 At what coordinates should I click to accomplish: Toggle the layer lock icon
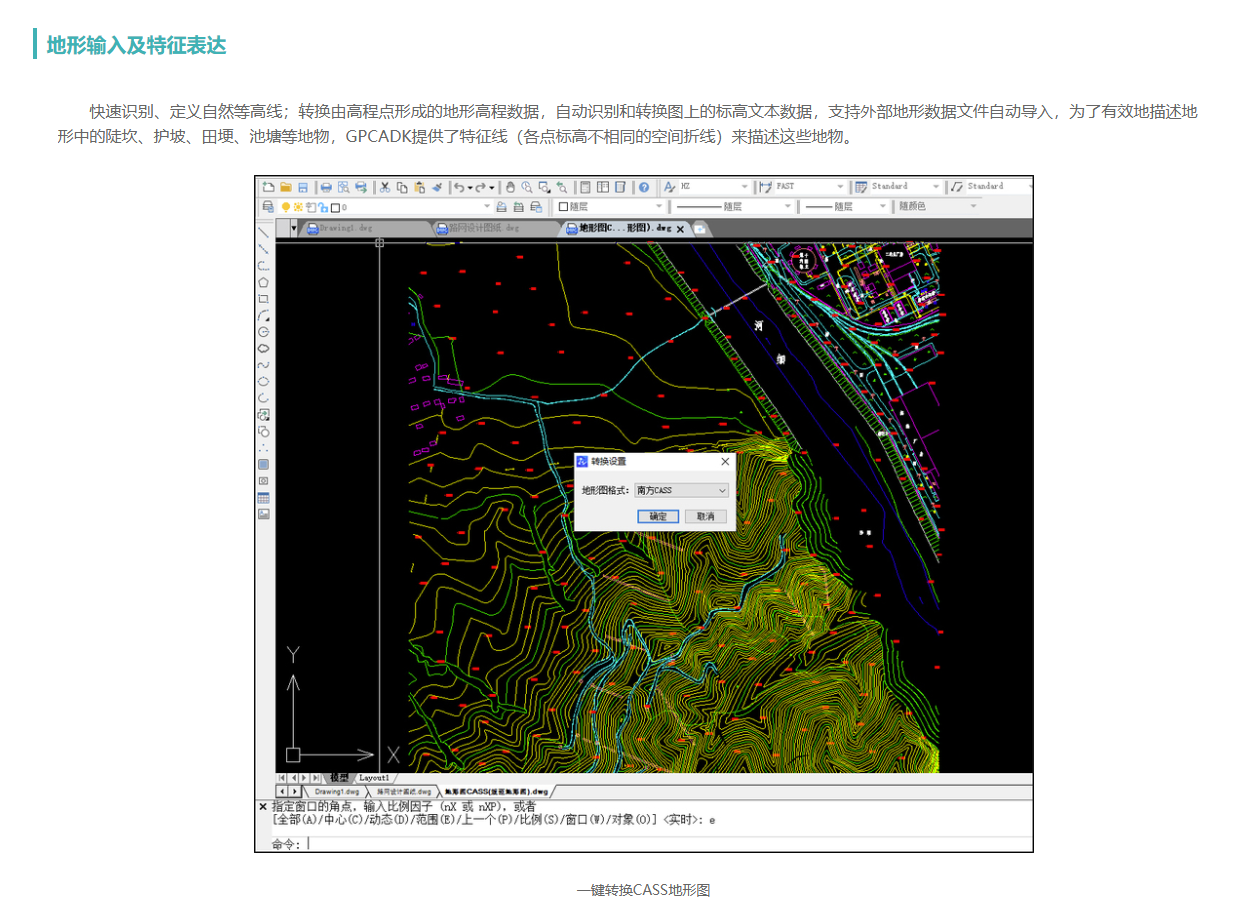click(x=323, y=207)
